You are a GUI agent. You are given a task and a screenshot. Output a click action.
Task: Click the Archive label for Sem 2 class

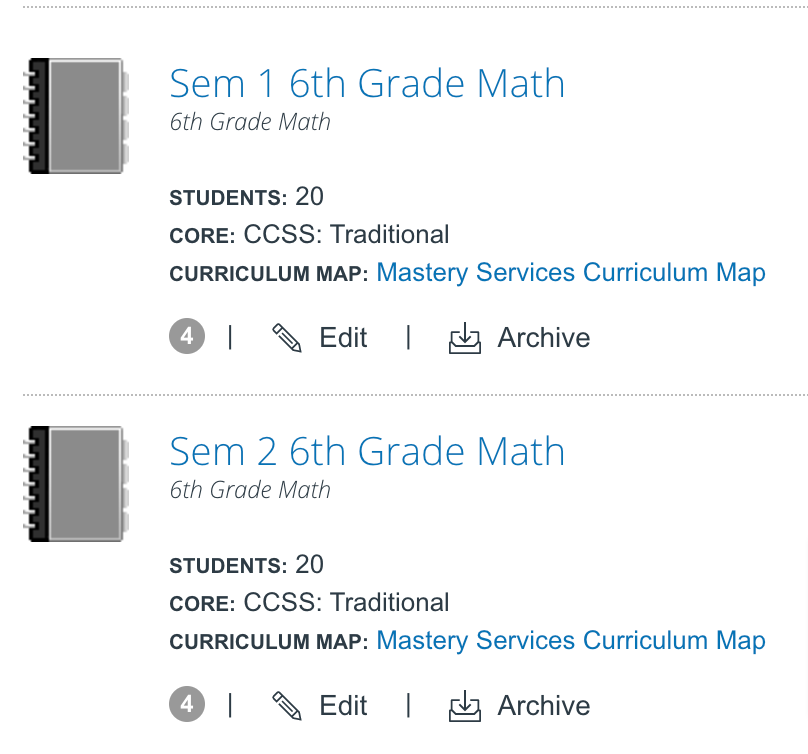click(x=543, y=706)
